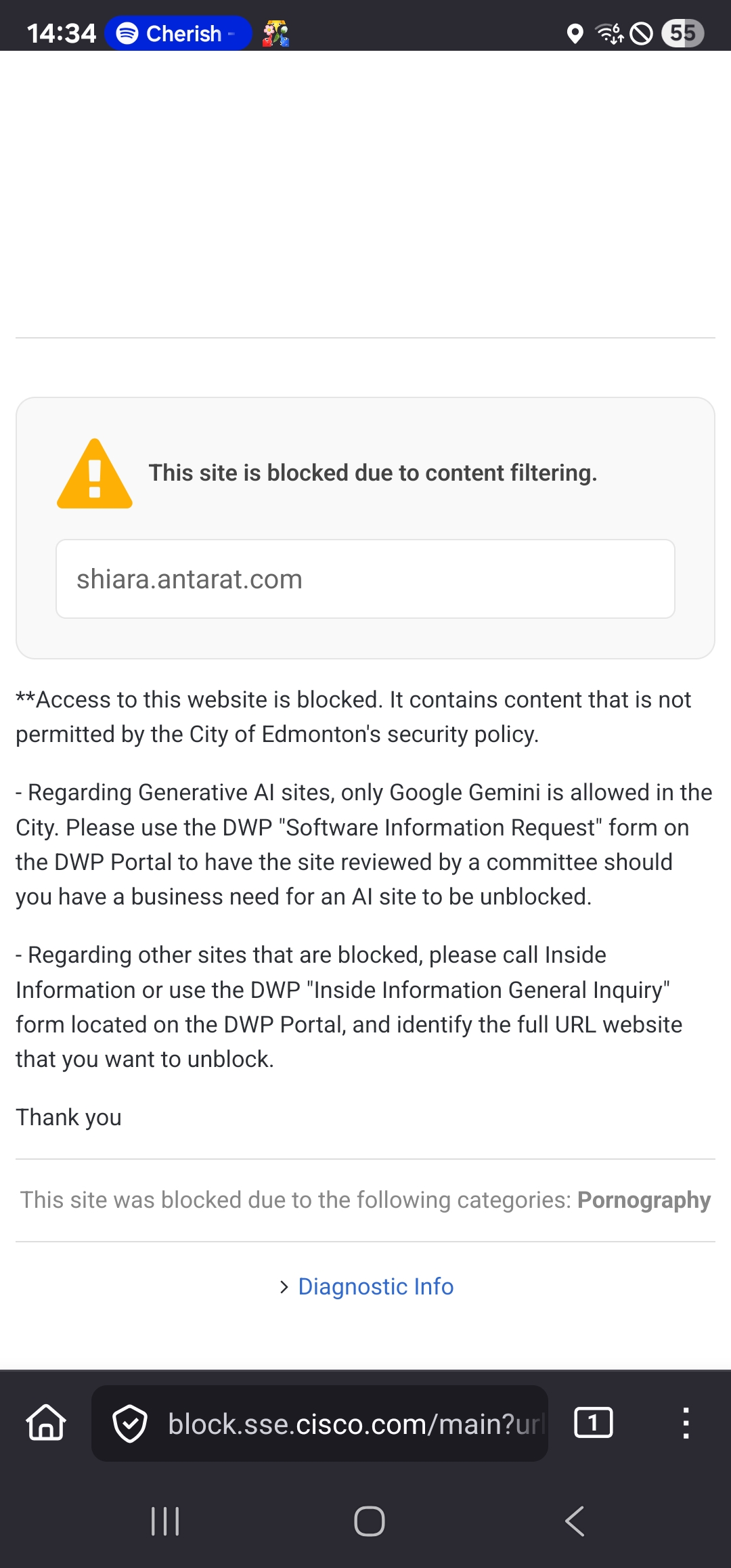Tap the blocked URL shiara.antarat.com field
The width and height of the screenshot is (731, 1568).
365,579
